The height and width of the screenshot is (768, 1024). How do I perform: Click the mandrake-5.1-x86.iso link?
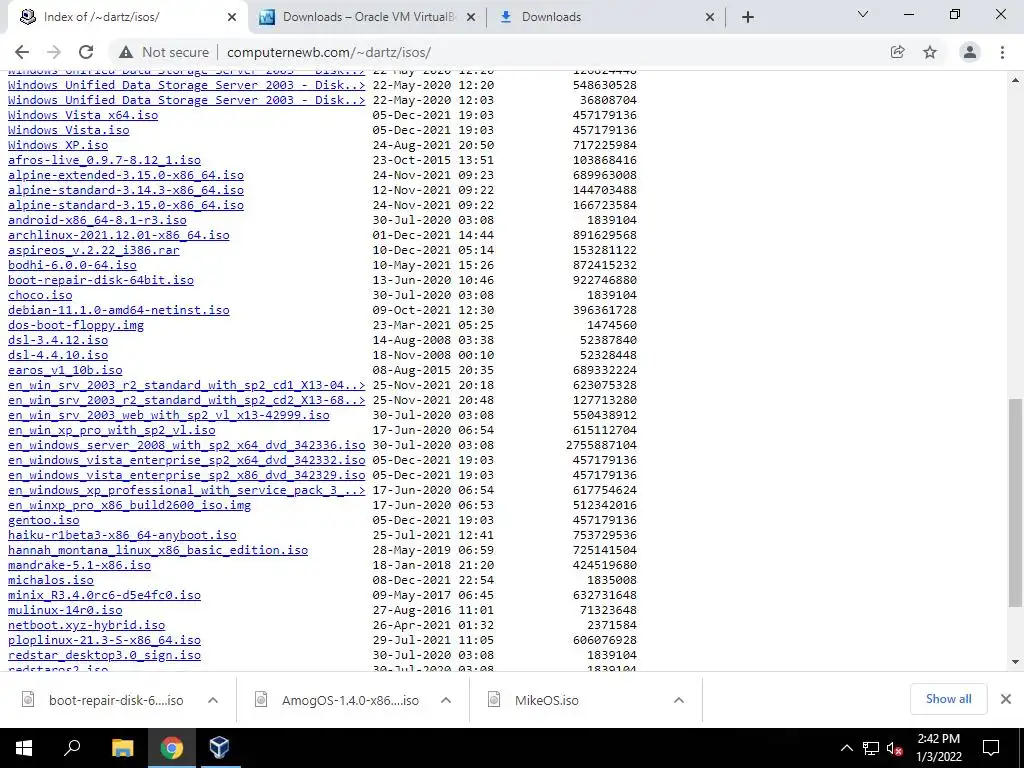tap(79, 565)
